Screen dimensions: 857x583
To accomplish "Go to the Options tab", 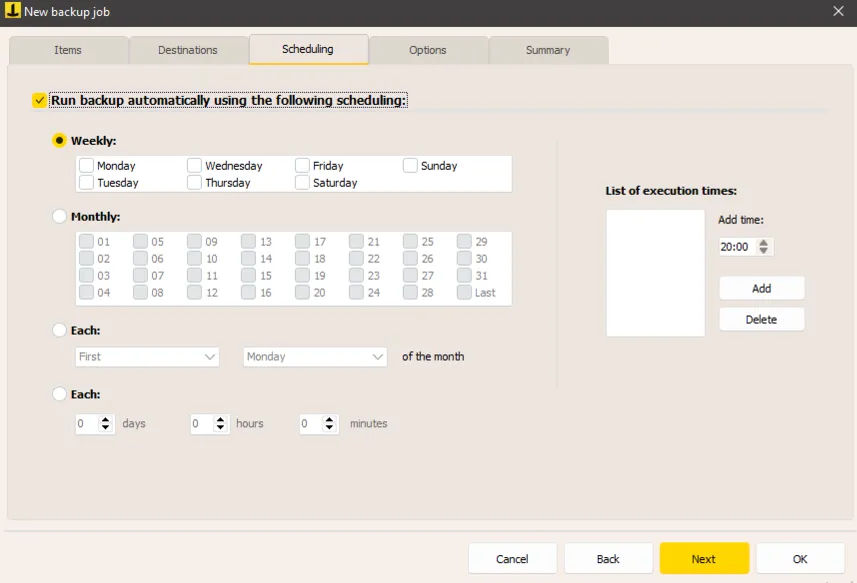I will 428,50.
